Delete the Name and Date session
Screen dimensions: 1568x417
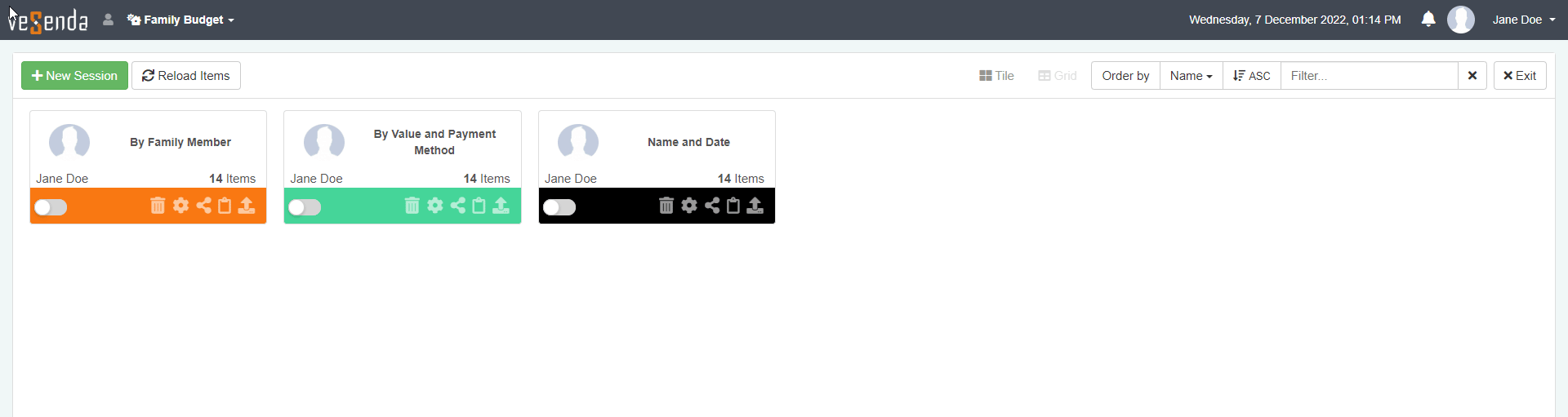point(666,206)
